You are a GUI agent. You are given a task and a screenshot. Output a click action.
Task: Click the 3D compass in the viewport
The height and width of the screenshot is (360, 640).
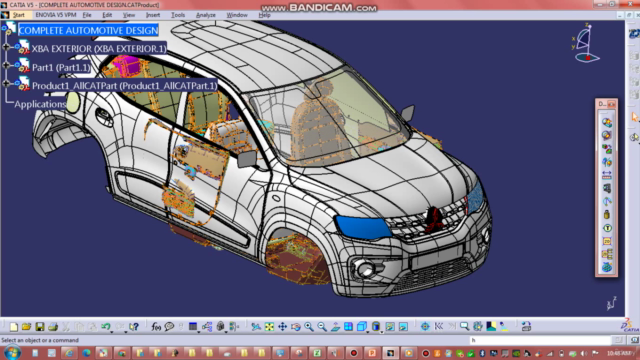coord(586,43)
